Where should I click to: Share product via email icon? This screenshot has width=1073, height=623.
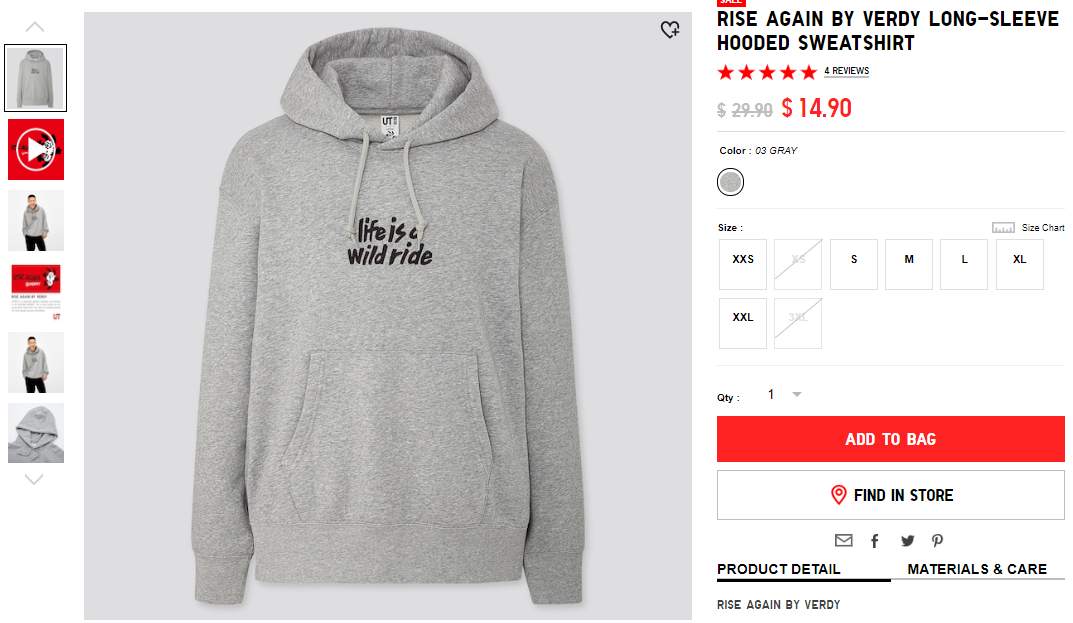coord(844,541)
